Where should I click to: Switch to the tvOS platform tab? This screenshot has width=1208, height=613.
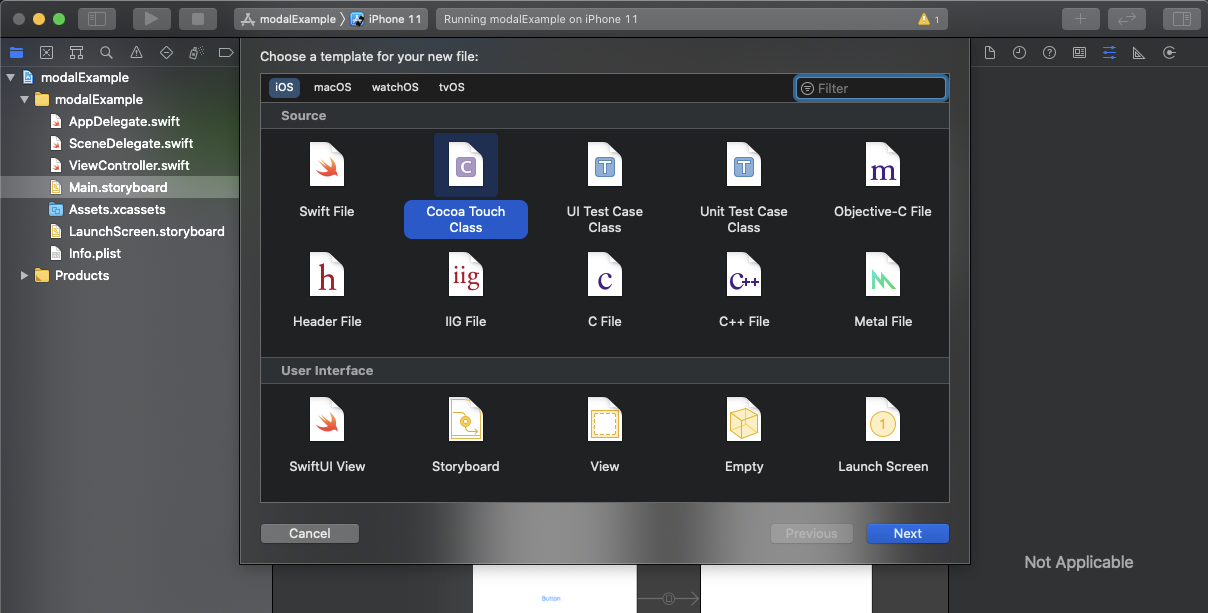[452, 87]
